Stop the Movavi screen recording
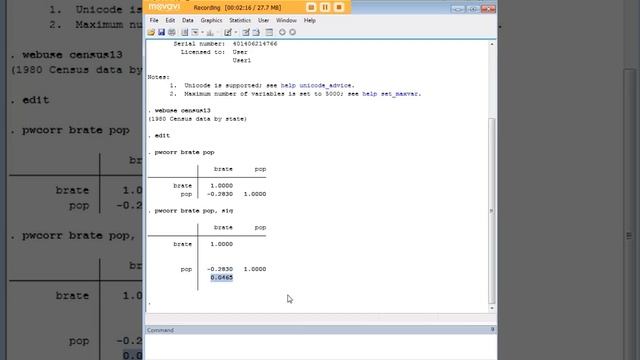This screenshot has width=640, height=360. click(x=339, y=7)
